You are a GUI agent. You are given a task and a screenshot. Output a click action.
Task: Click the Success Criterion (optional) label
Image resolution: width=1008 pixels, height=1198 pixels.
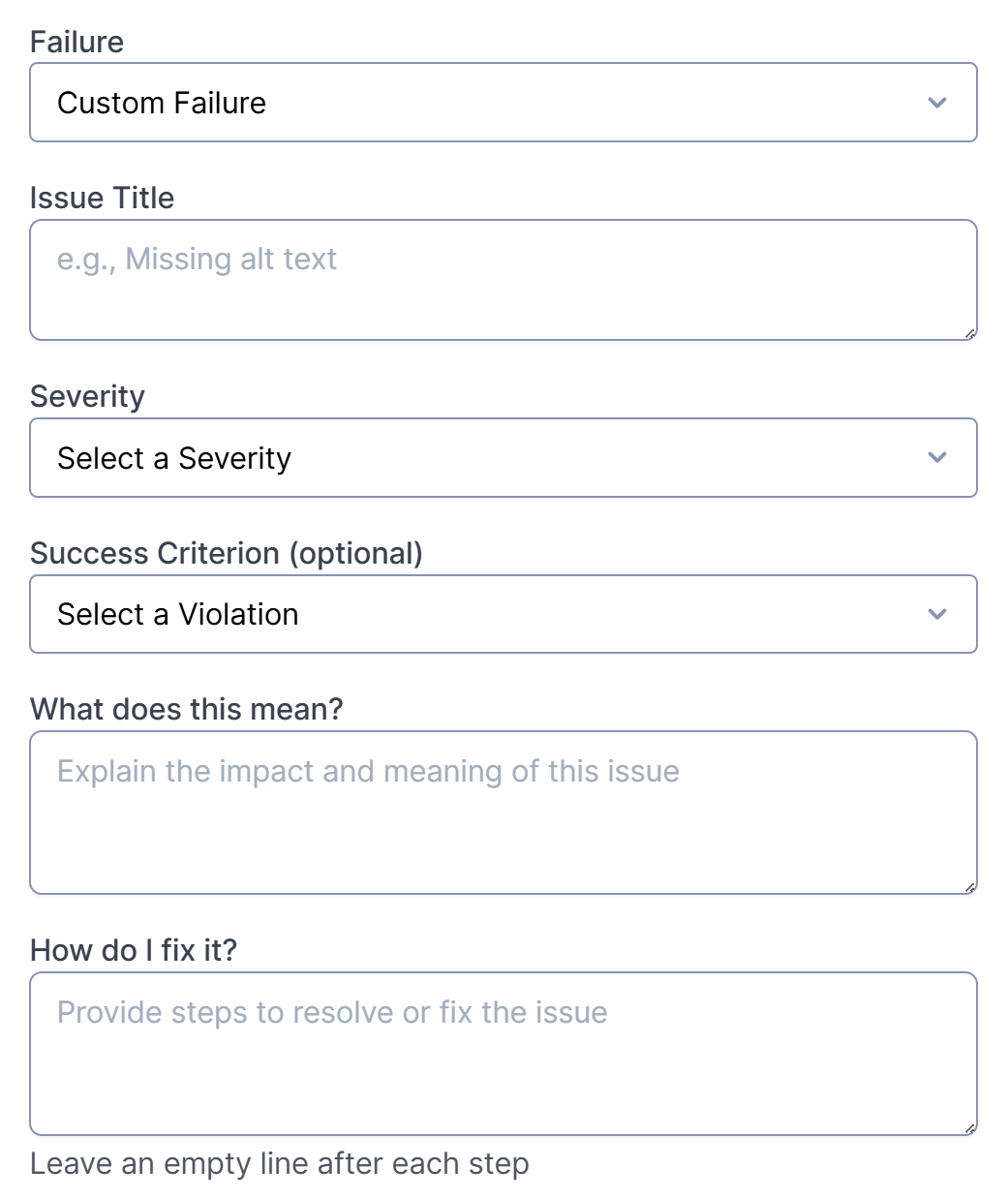pyautogui.click(x=227, y=552)
